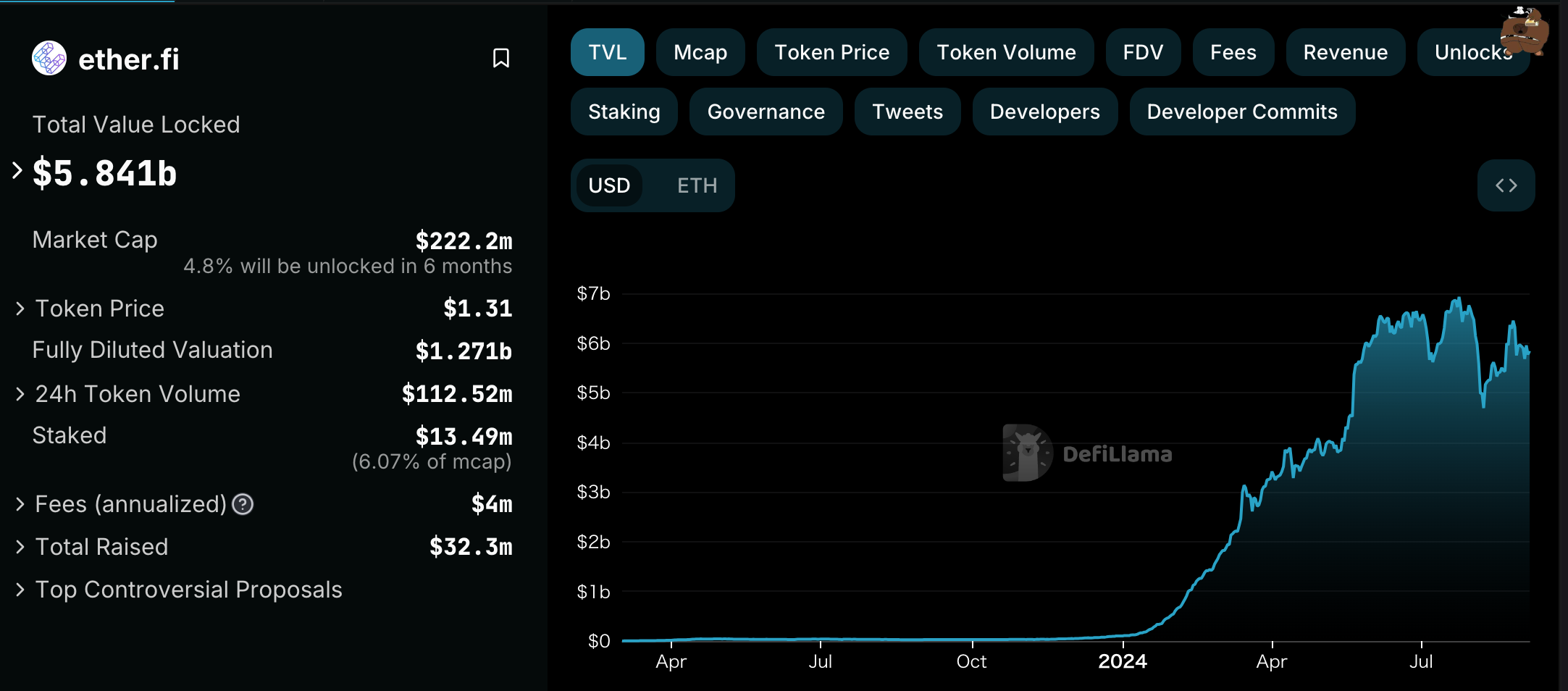Enable Revenue on the chart
The image size is (1568, 691).
1346,52
